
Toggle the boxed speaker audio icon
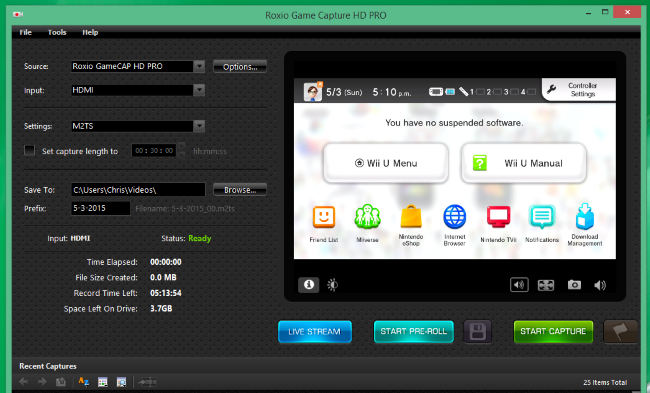[x=519, y=285]
